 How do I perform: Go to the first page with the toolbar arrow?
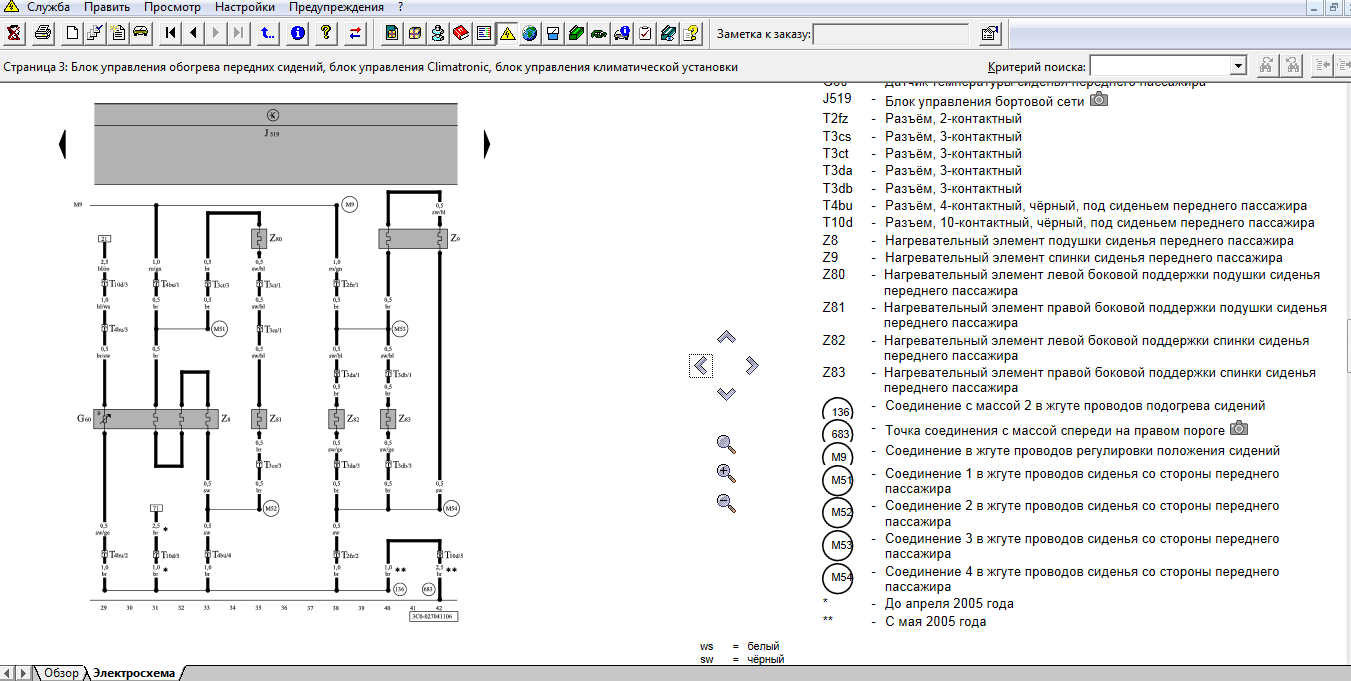point(172,33)
